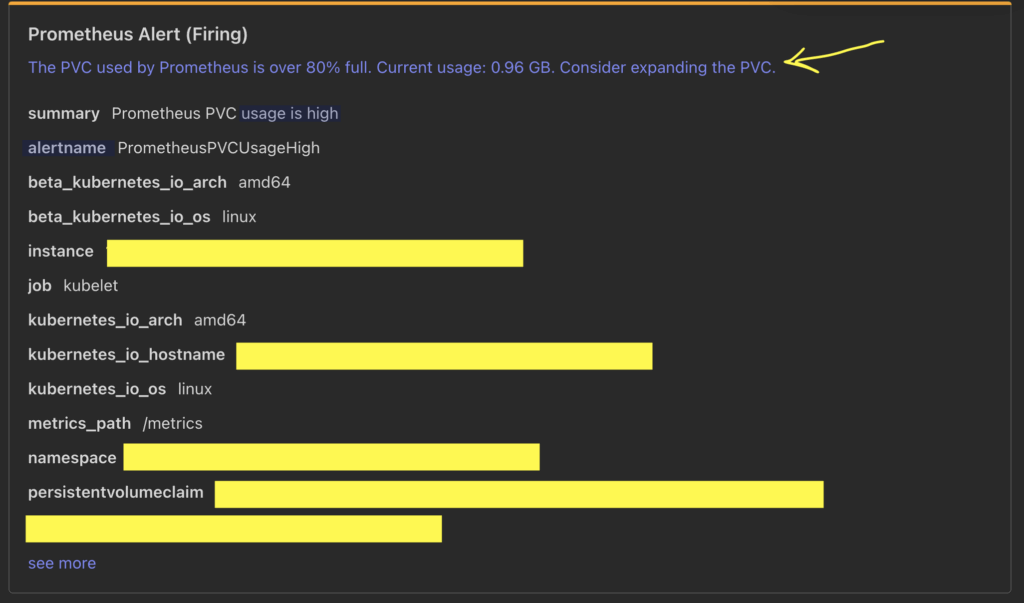Select the alertname field label
The image size is (1024, 603).
(x=67, y=148)
